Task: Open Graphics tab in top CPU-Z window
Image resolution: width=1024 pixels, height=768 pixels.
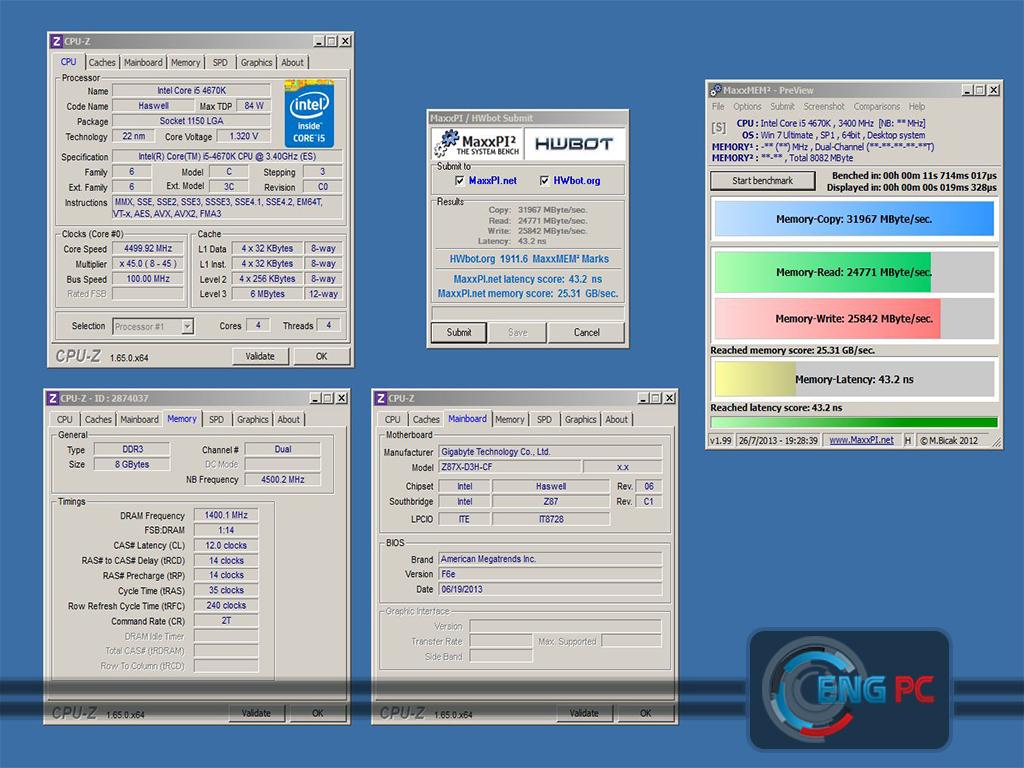Action: [256, 63]
